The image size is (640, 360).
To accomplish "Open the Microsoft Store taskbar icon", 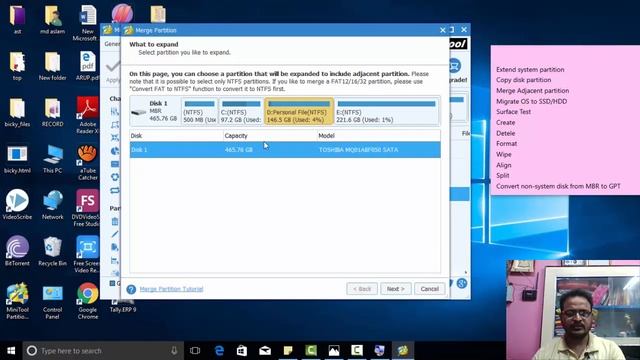I will [x=242, y=351].
